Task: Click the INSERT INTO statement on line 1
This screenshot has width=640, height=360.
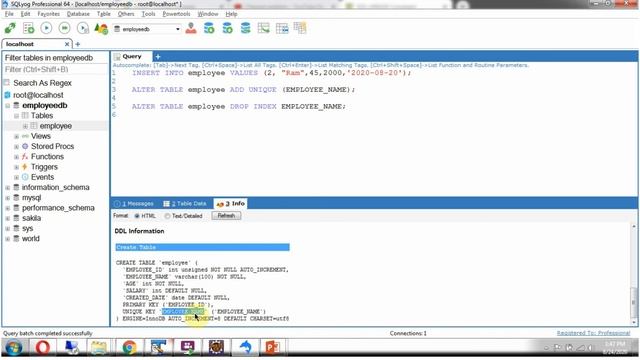Action: coord(271,73)
